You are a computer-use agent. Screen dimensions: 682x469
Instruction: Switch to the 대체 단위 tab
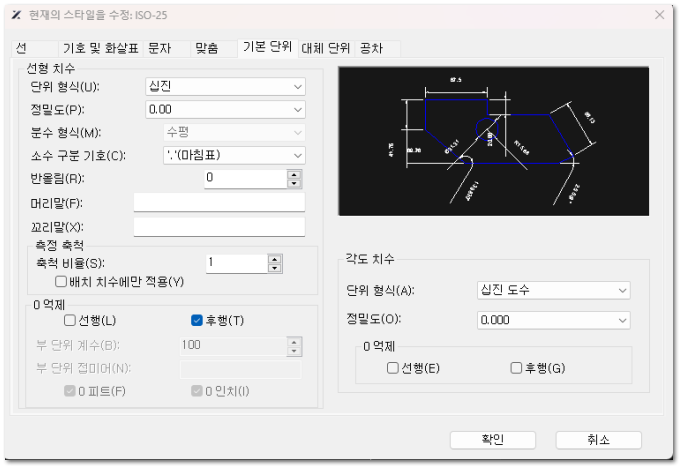click(x=326, y=48)
